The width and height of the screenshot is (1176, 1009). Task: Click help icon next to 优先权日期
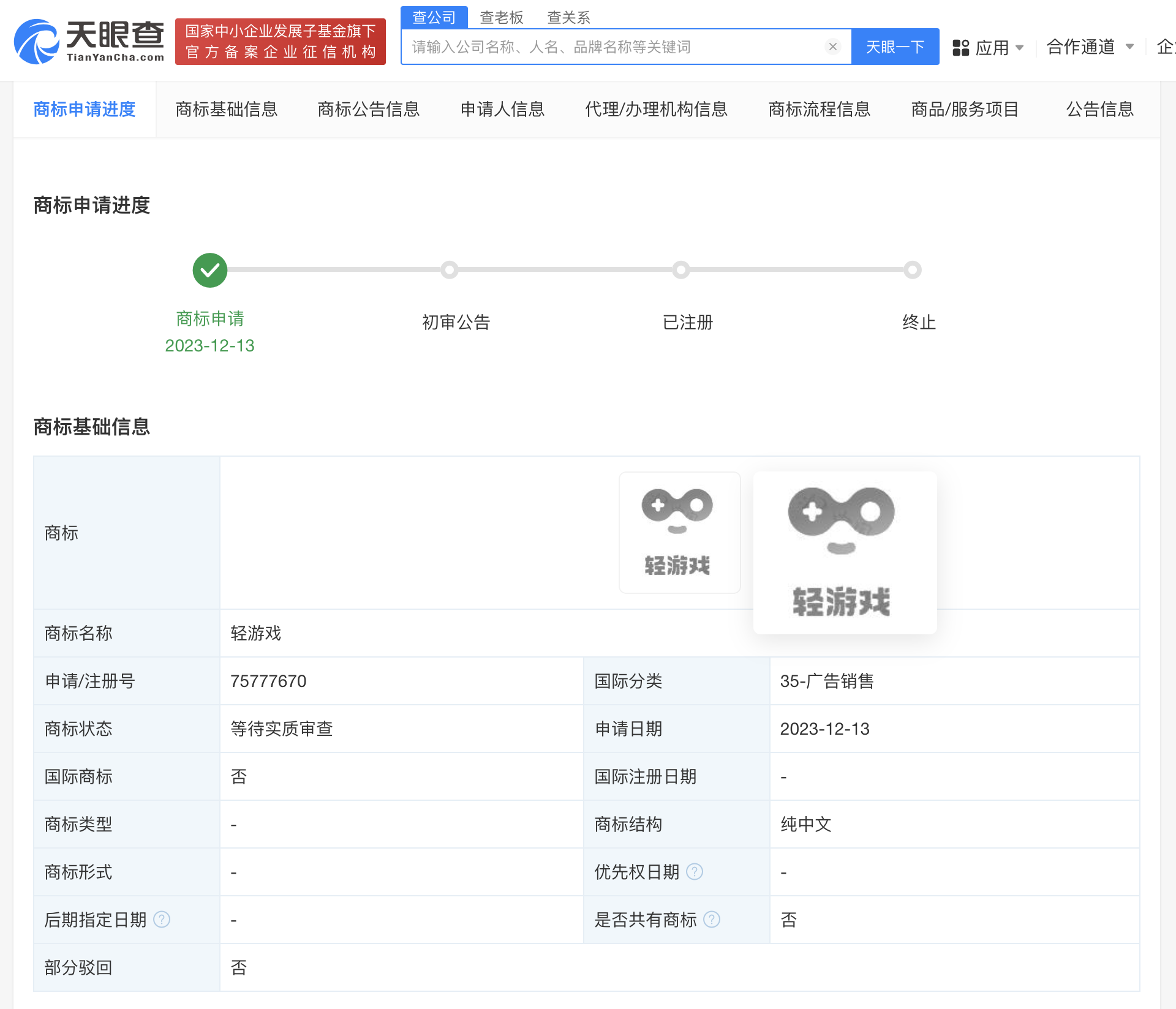pyautogui.click(x=695, y=871)
